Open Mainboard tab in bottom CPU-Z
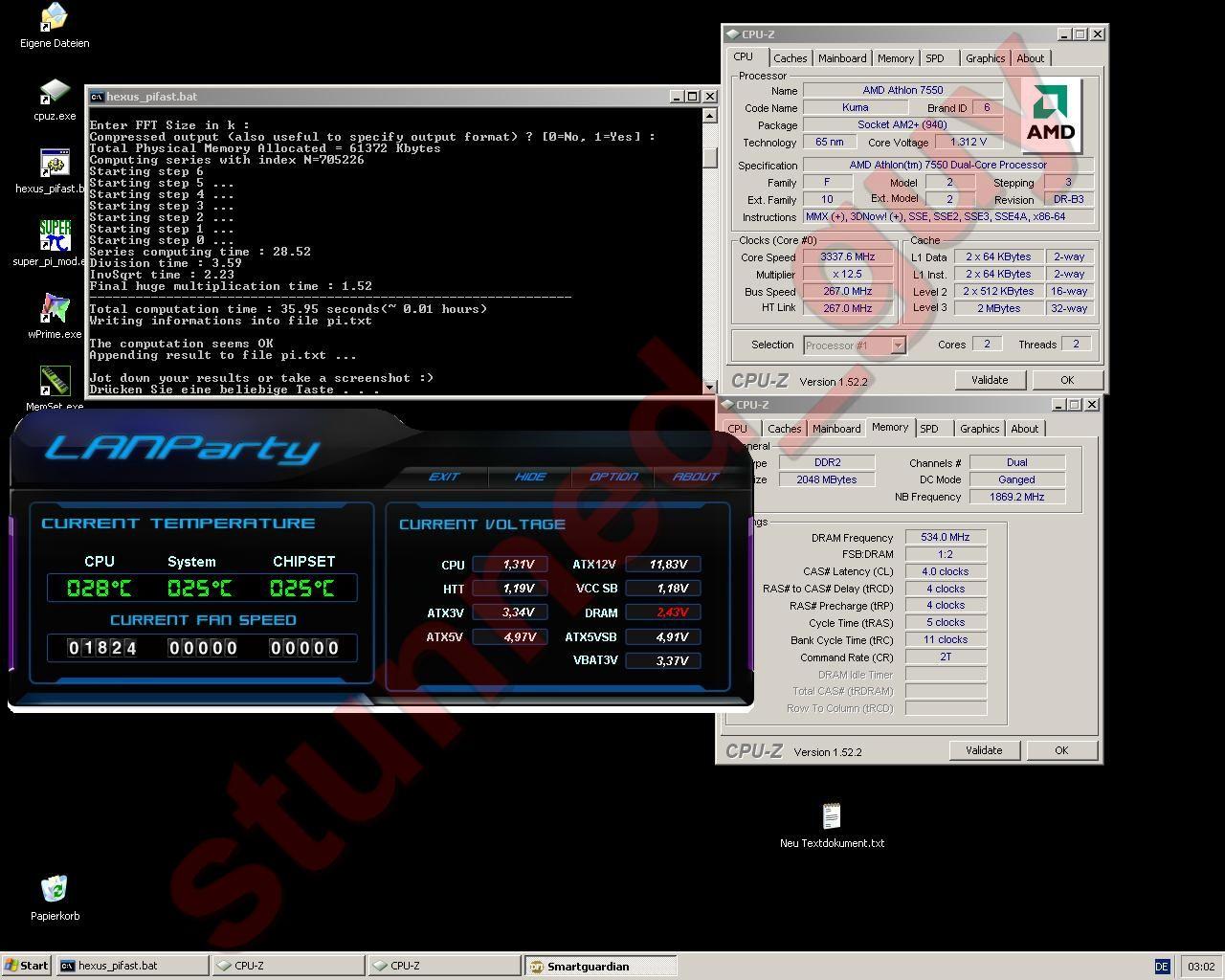The height and width of the screenshot is (980, 1225). point(836,429)
